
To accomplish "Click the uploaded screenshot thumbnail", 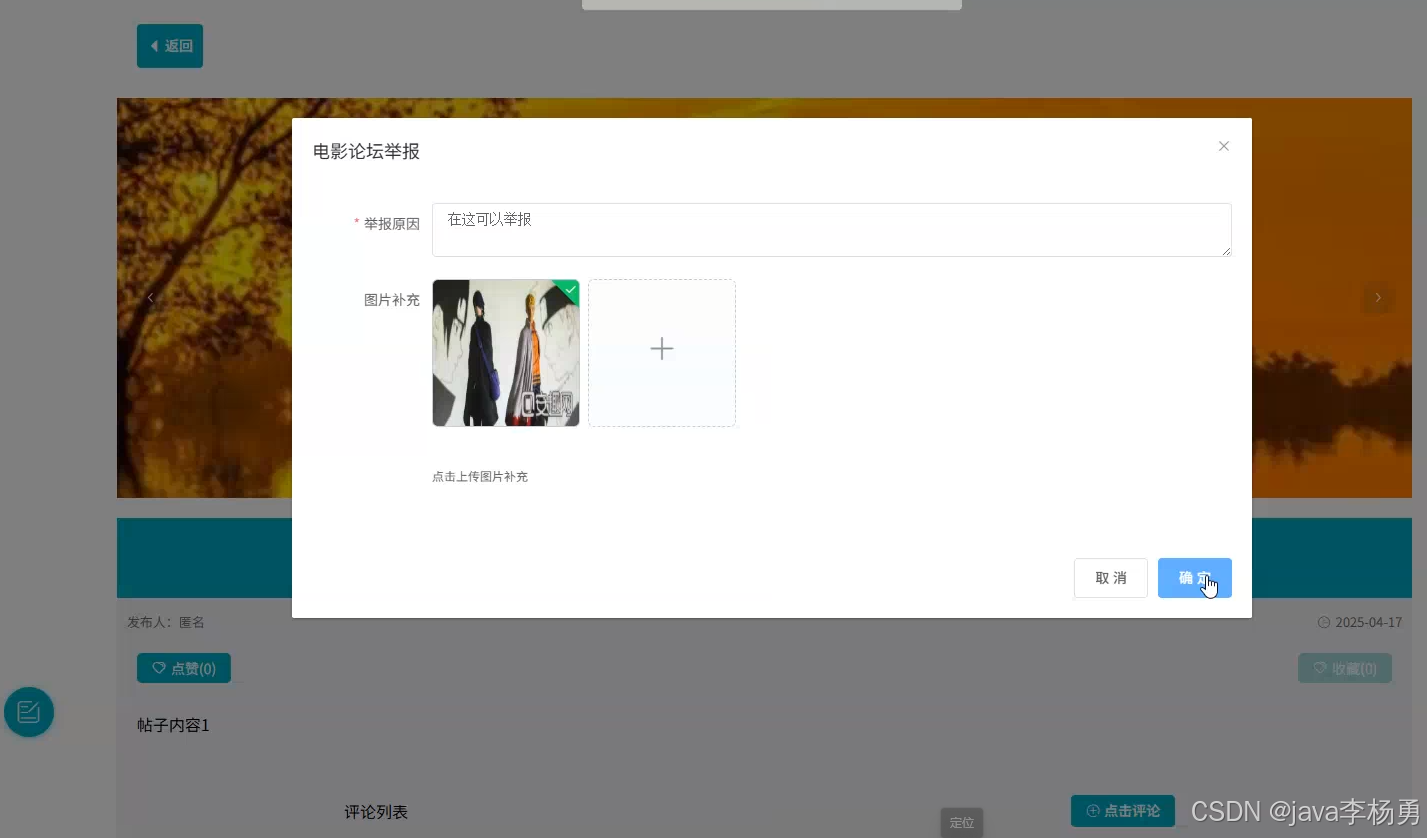I will (505, 353).
